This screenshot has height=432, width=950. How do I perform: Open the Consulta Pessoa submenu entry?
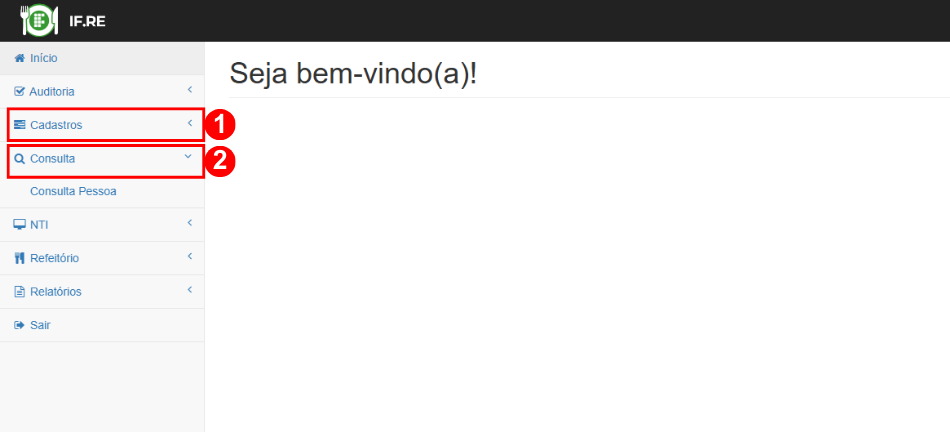[73, 191]
